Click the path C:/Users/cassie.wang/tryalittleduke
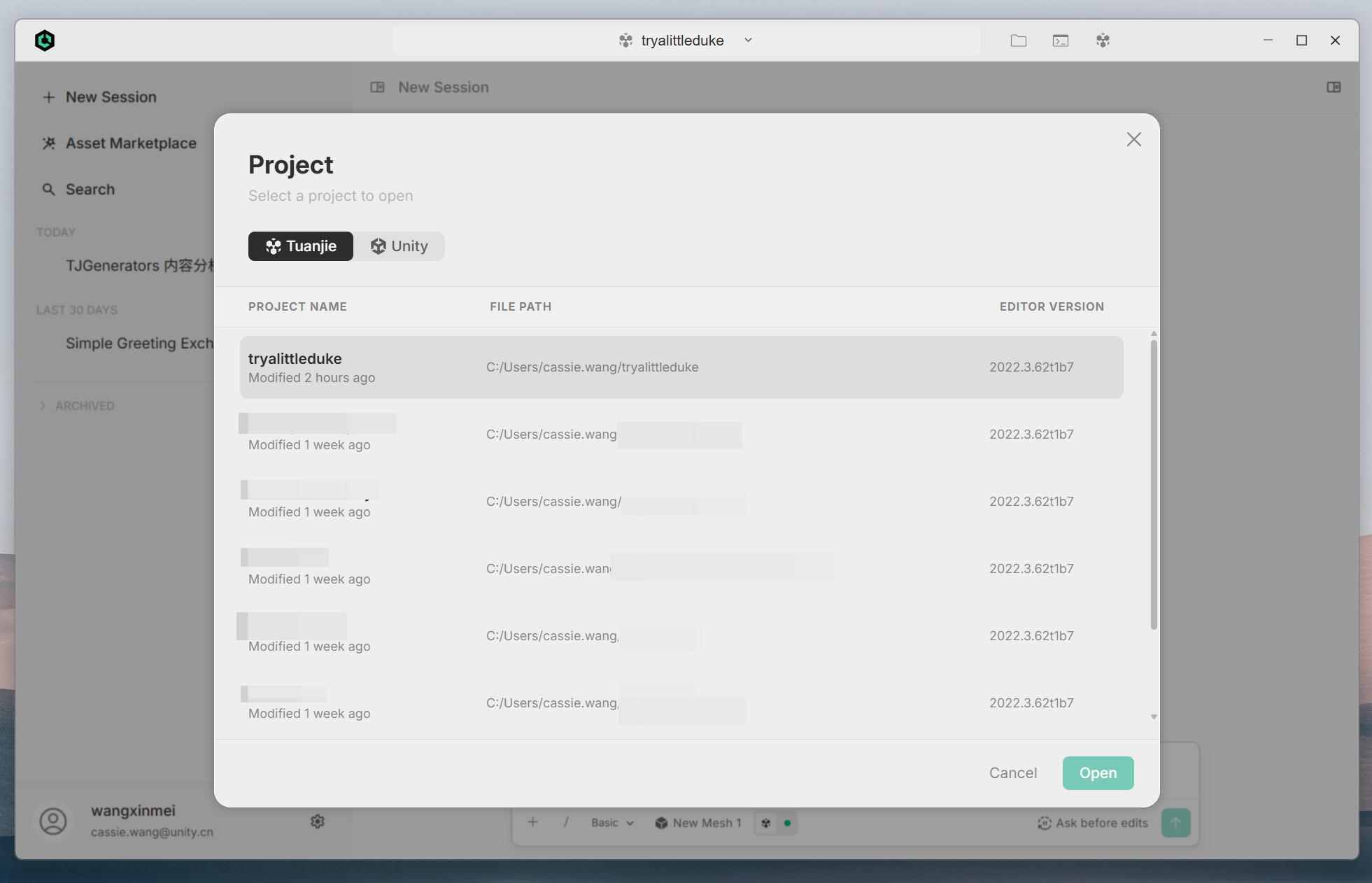Image resolution: width=1372 pixels, height=883 pixels. pos(592,367)
